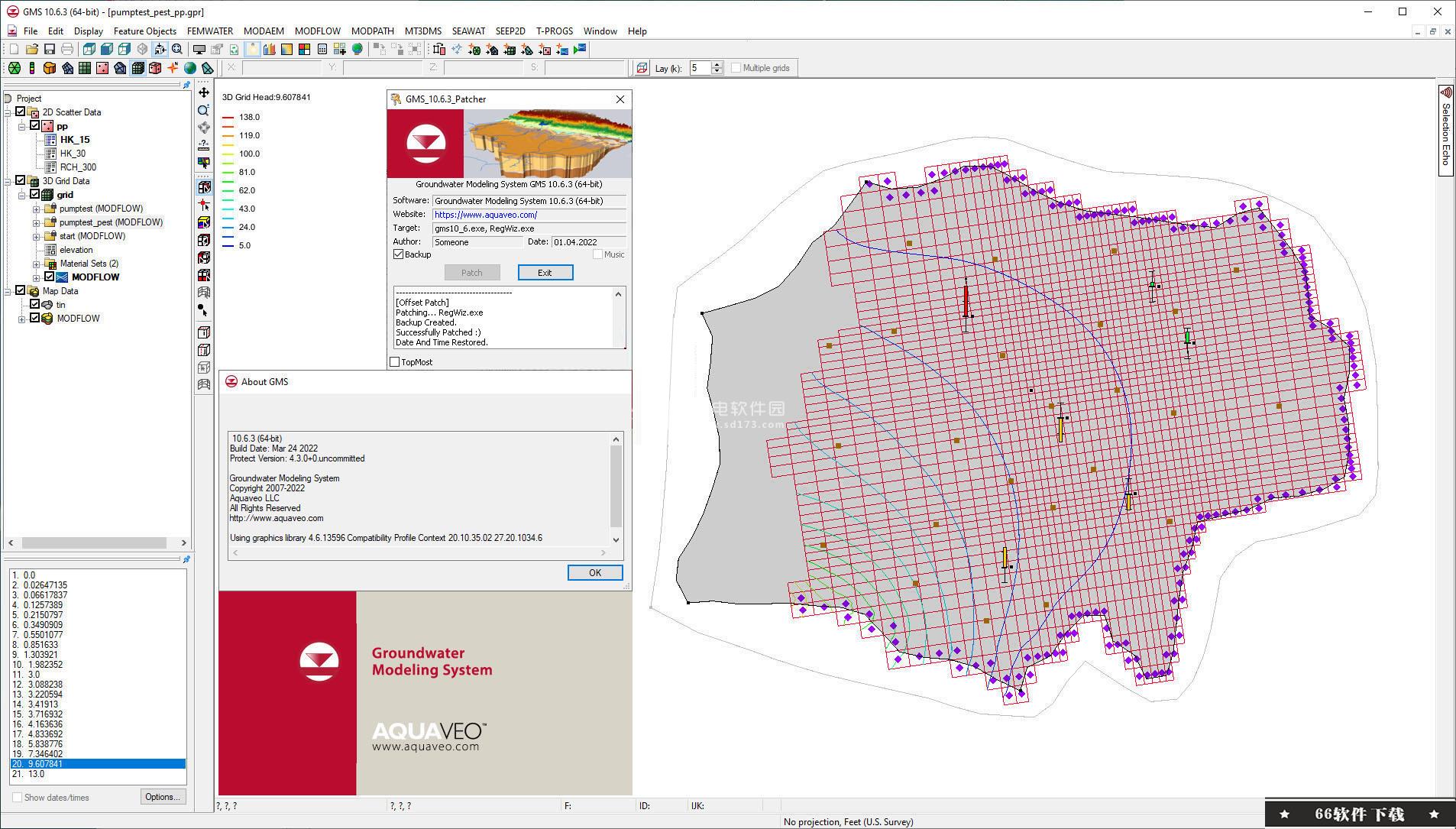Collapse the pp tree node
This screenshot has height=829, width=1456.
pyautogui.click(x=22, y=126)
